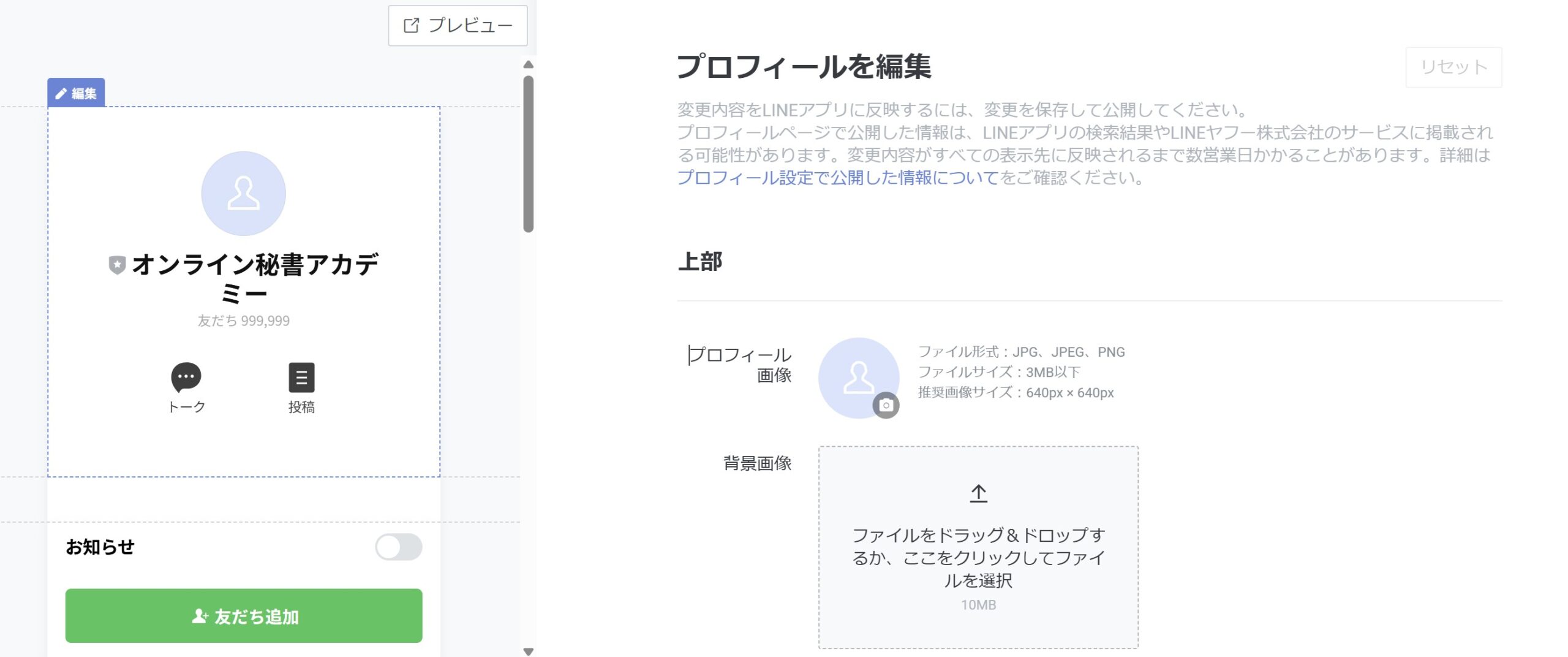1568x657 pixels.
Task: Click the お知らせ section label
Action: [100, 547]
